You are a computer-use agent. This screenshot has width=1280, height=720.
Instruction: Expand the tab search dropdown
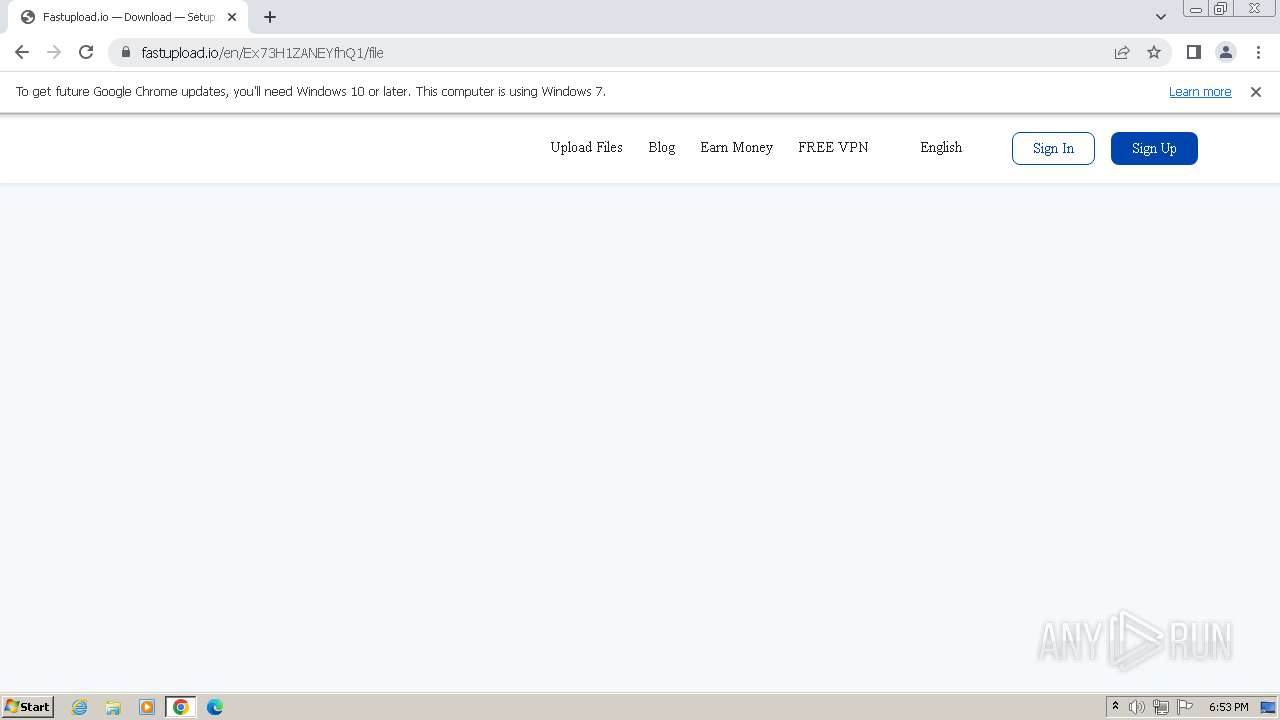[1160, 17]
